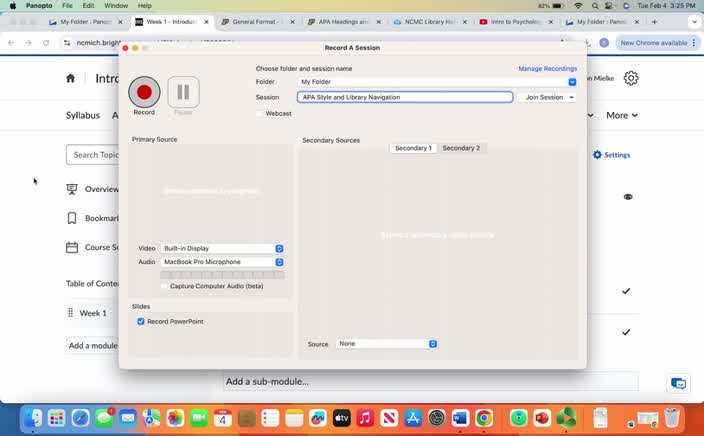Screen dimensions: 704x436
Task: Switch to NCMC Library Chrome tab
Action: (x=430, y=22)
